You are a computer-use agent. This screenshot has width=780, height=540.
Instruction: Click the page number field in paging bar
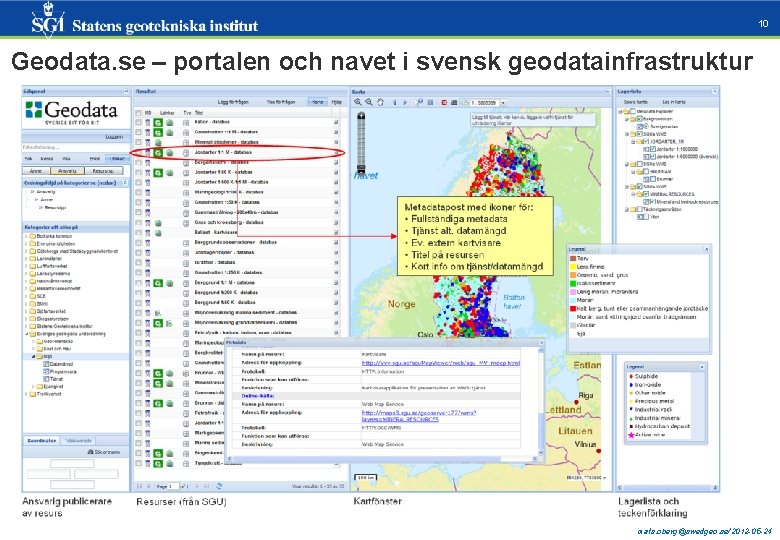173,486
